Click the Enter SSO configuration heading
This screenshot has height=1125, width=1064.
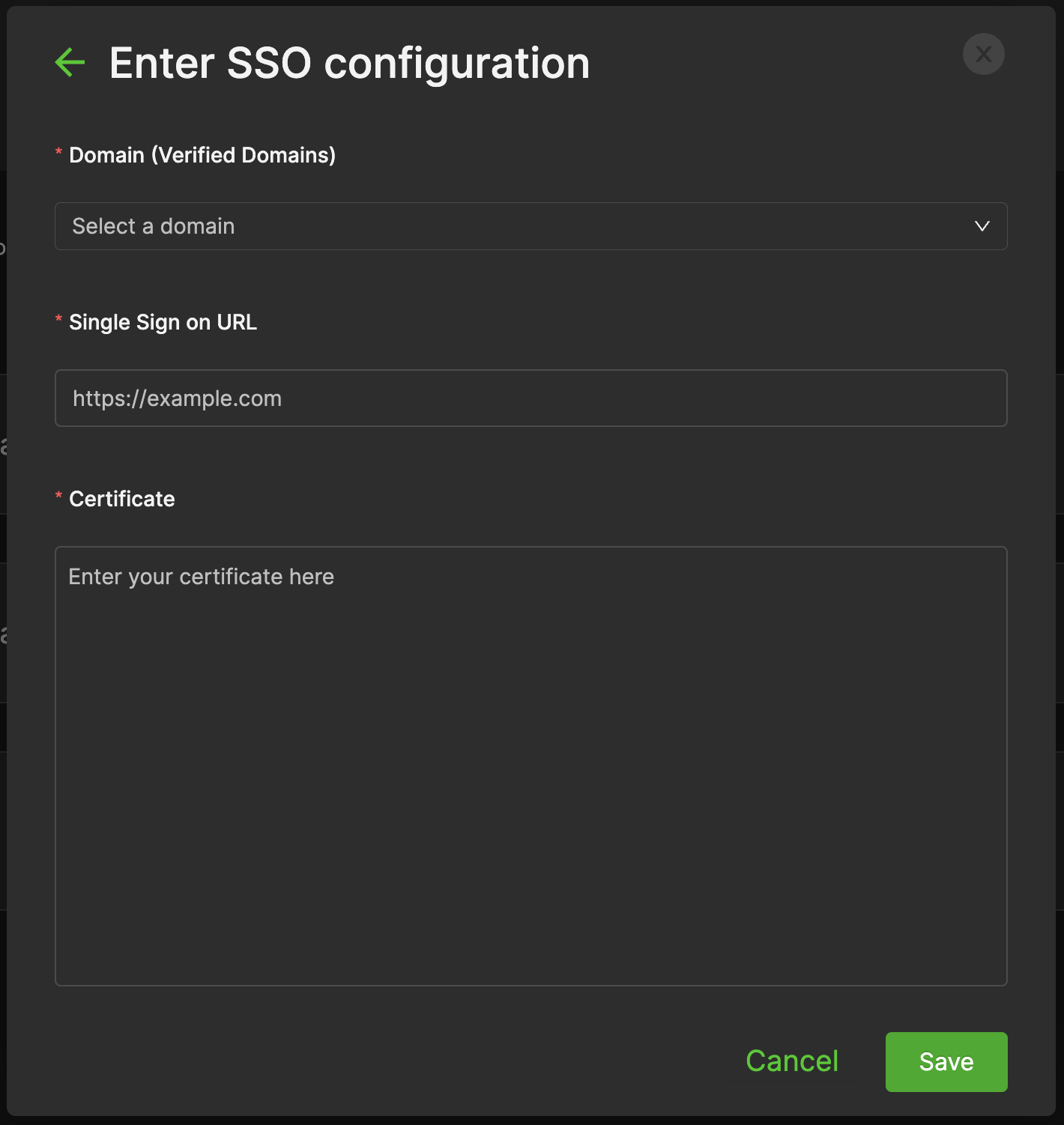349,63
